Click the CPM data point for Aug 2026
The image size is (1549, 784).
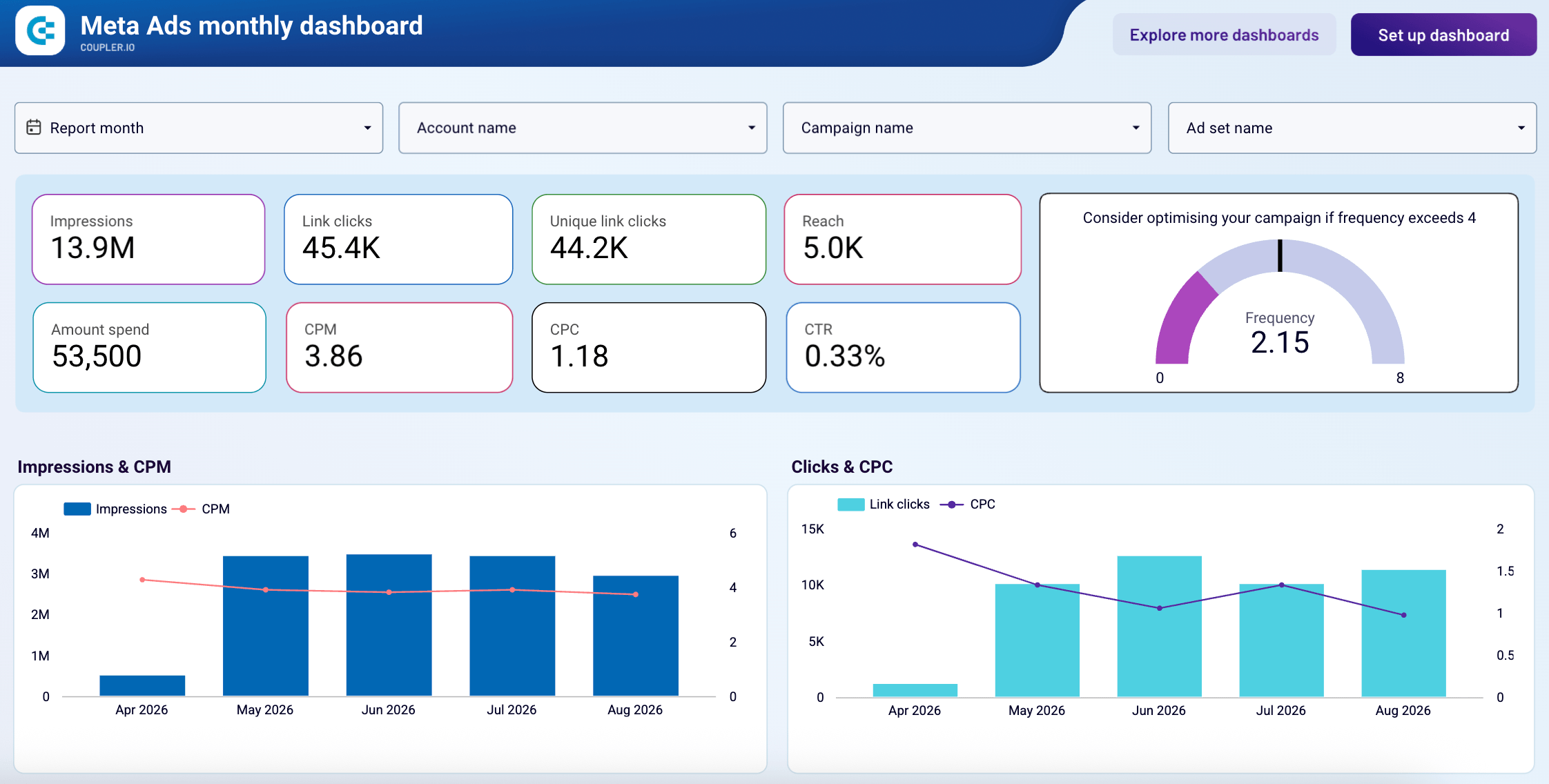coord(636,594)
